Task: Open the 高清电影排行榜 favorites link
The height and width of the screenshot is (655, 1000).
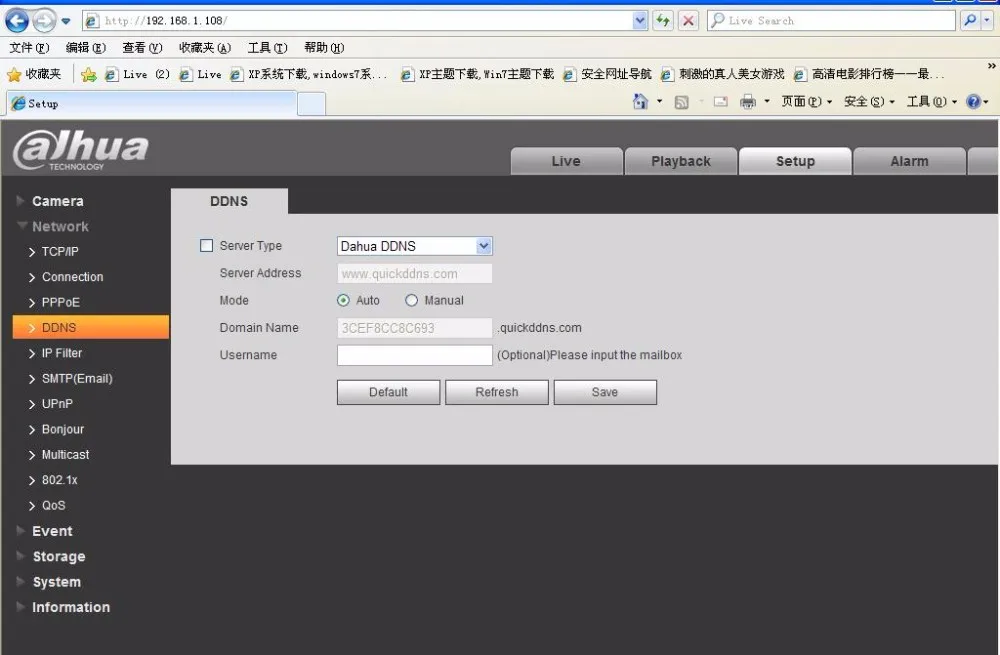Action: [870, 75]
